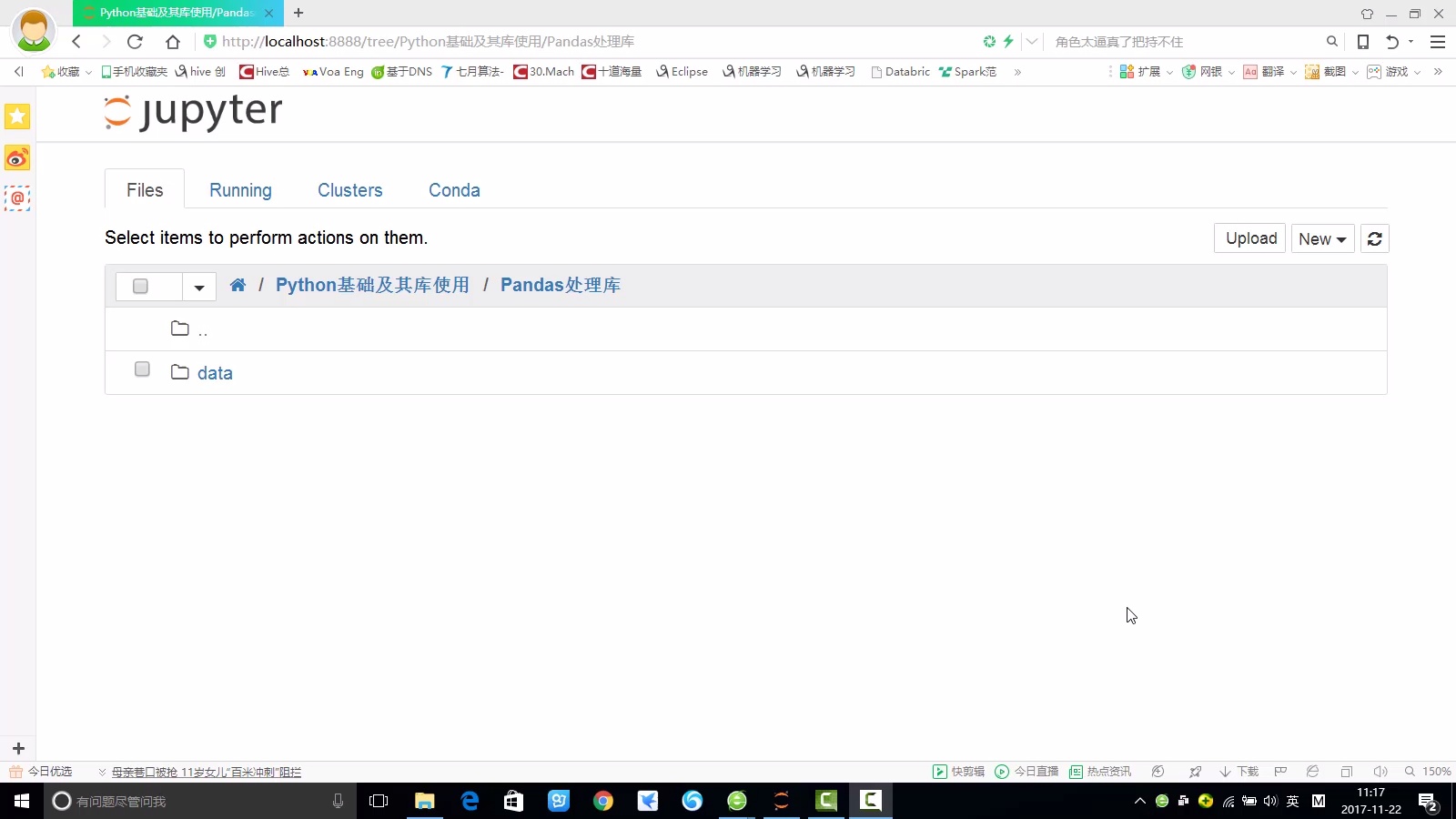
Task: Open the favorites star in sidebar
Action: [x=17, y=116]
